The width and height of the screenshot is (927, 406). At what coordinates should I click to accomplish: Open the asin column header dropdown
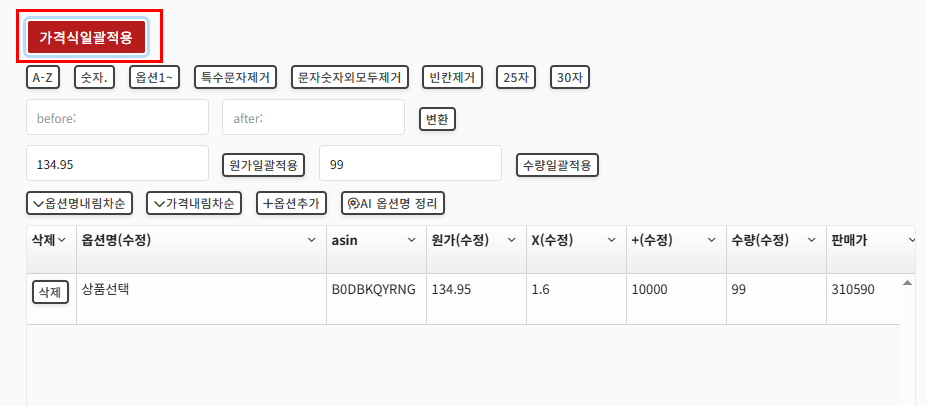pyautogui.click(x=411, y=241)
